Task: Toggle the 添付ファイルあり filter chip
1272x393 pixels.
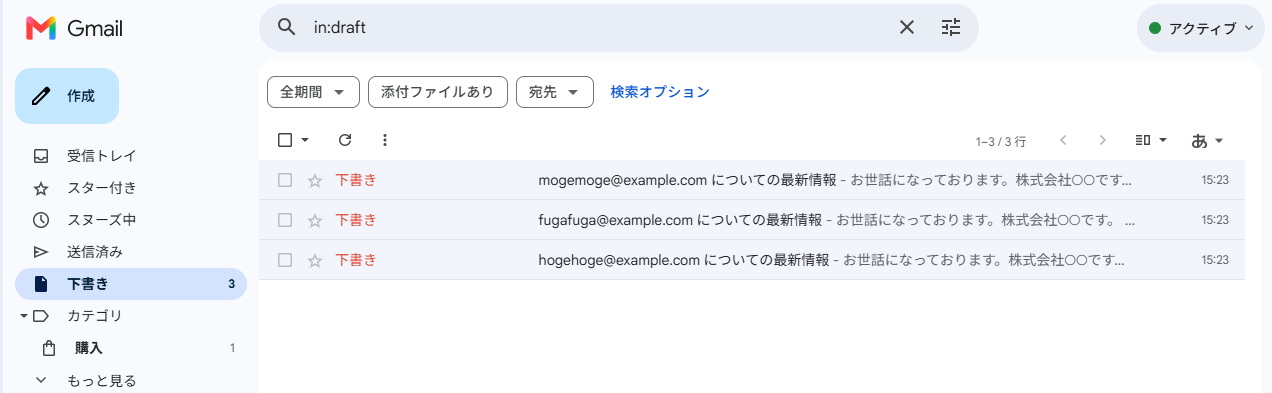Action: point(438,92)
